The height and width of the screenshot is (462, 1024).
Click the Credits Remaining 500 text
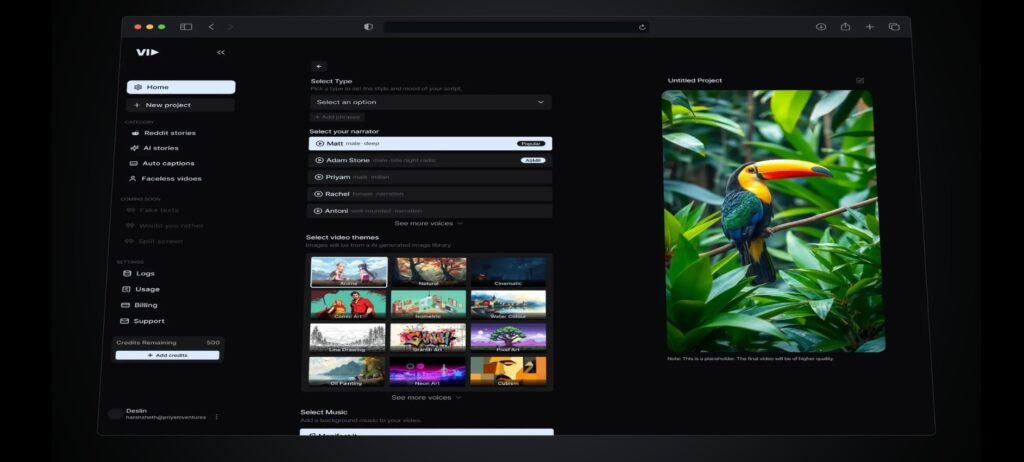click(168, 342)
